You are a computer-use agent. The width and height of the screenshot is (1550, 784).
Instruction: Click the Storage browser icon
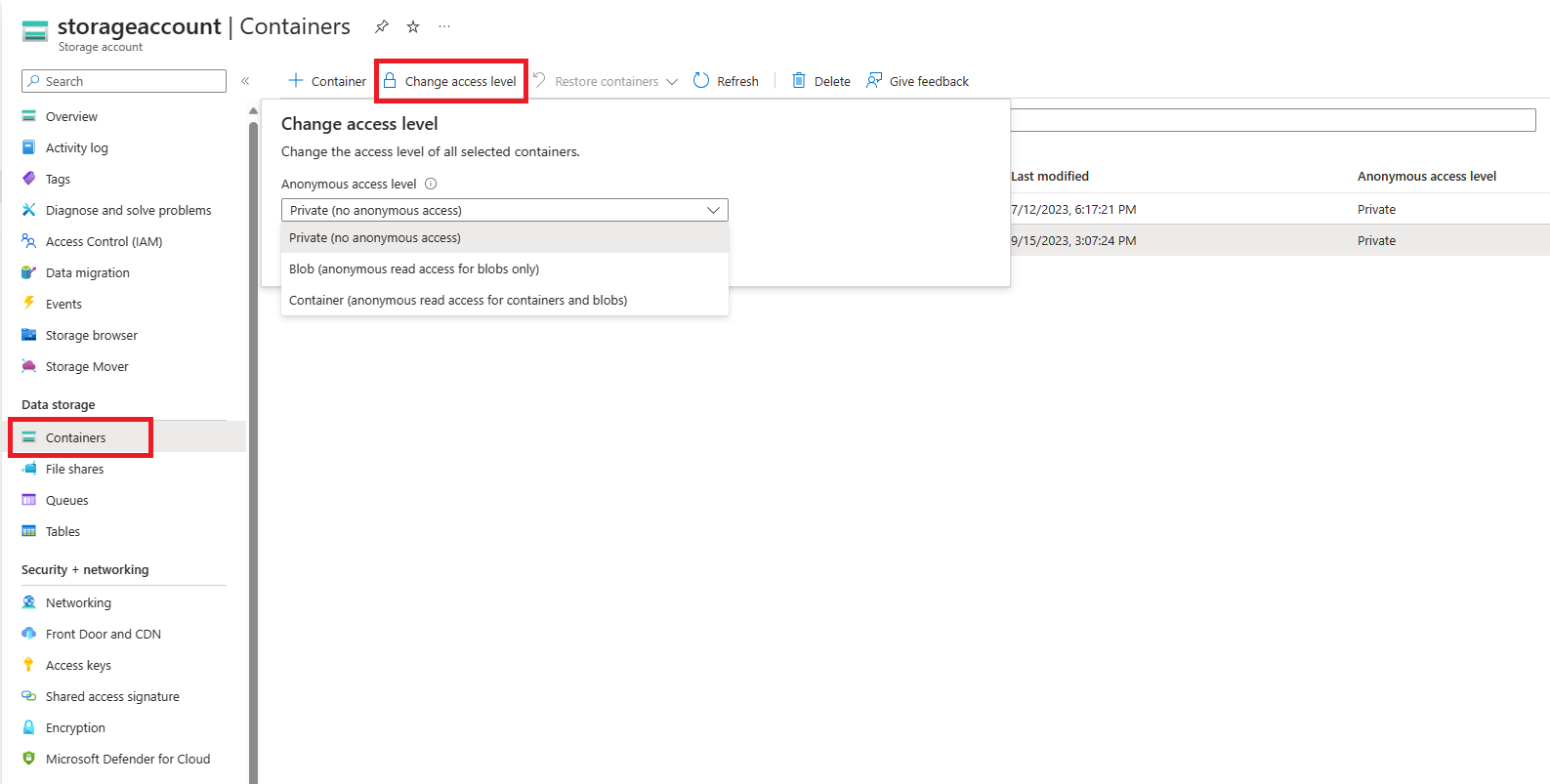[29, 335]
